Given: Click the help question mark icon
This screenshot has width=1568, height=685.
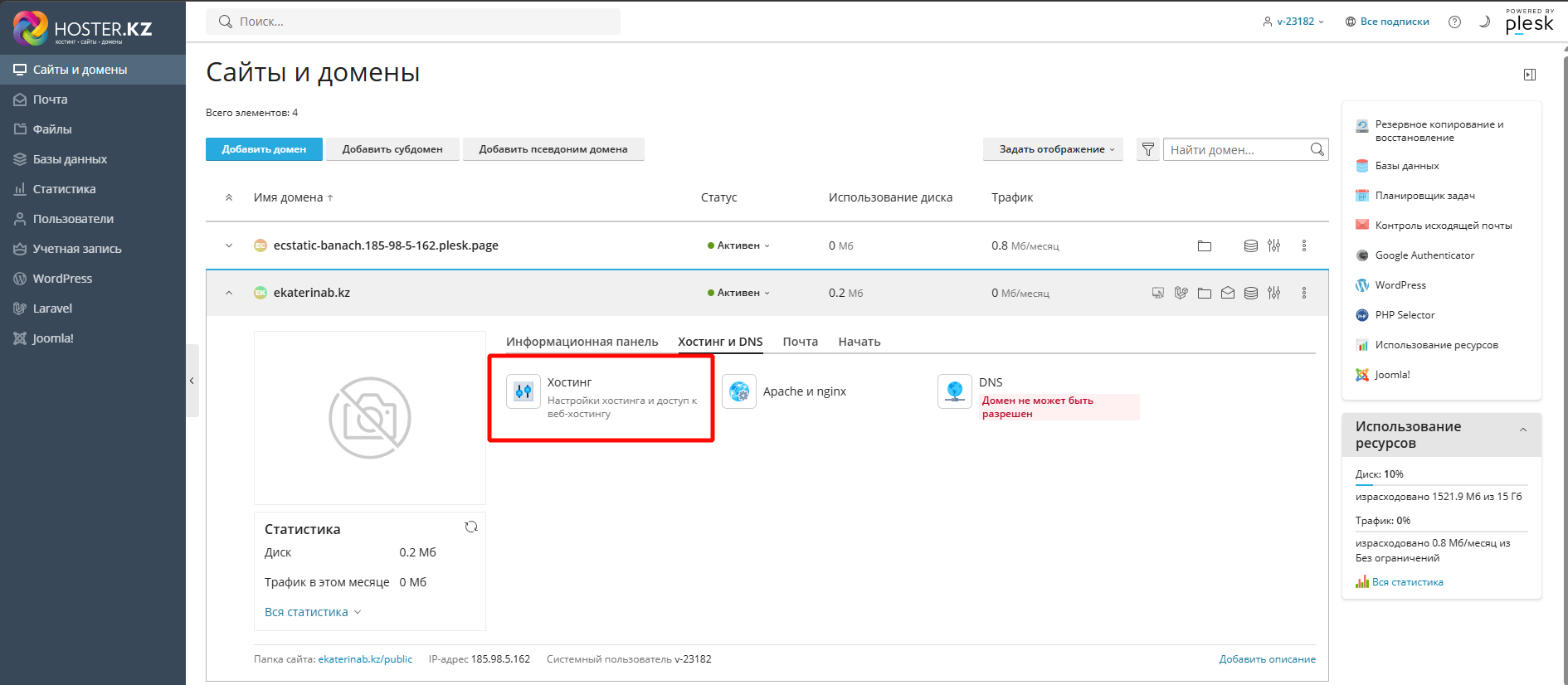Looking at the screenshot, I should (x=1454, y=22).
